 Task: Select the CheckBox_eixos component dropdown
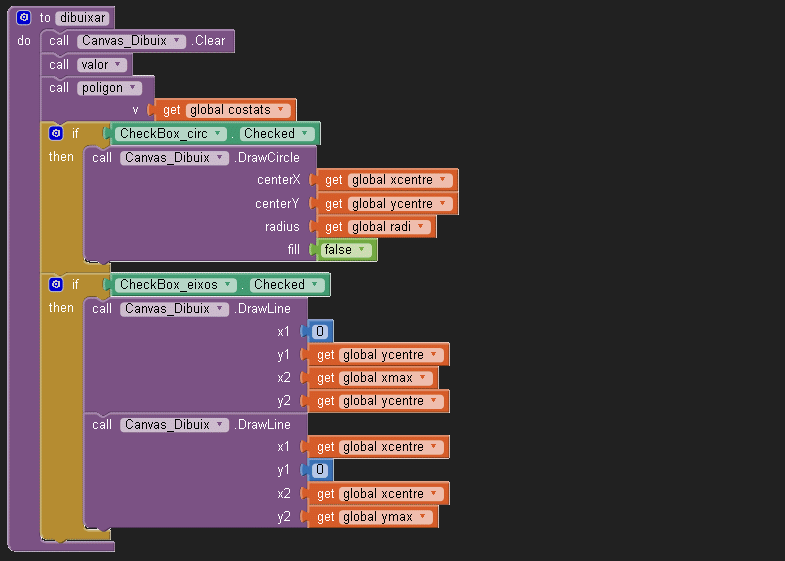tap(176, 285)
